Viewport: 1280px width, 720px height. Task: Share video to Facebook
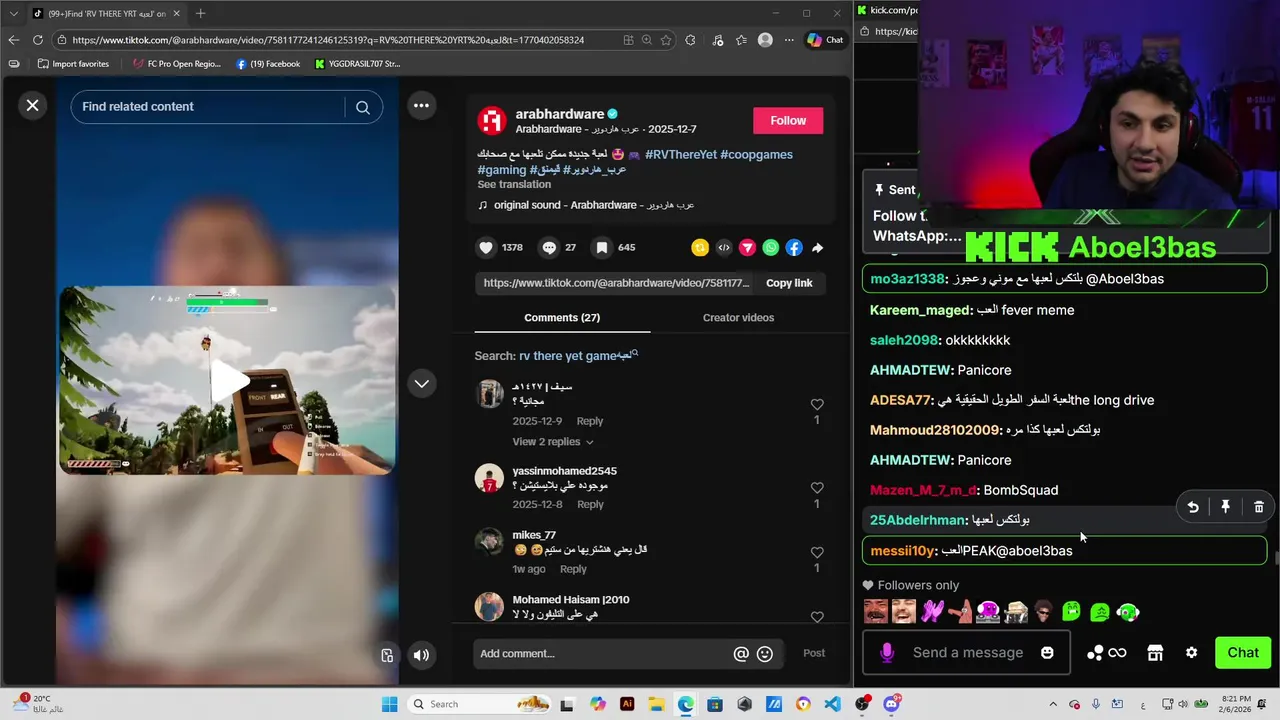tap(794, 247)
